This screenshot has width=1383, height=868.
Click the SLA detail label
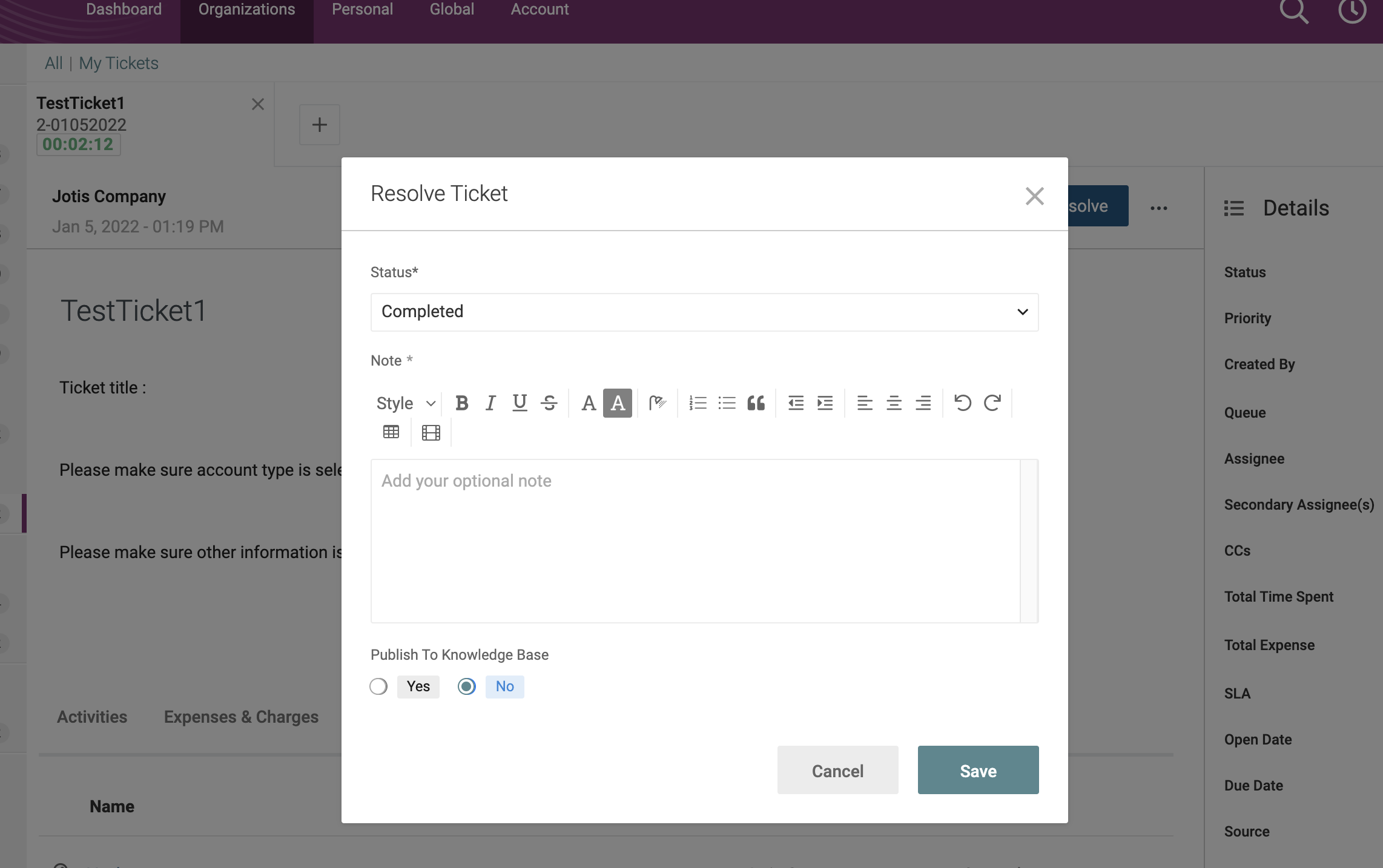1237,694
